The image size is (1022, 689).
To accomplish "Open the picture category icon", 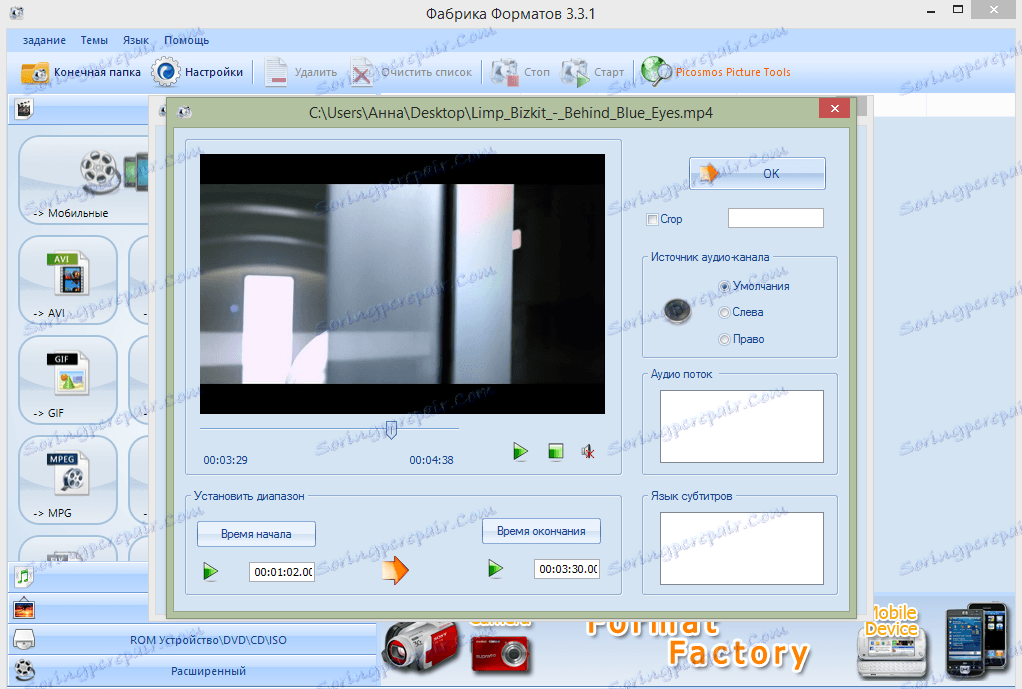I will (24, 609).
